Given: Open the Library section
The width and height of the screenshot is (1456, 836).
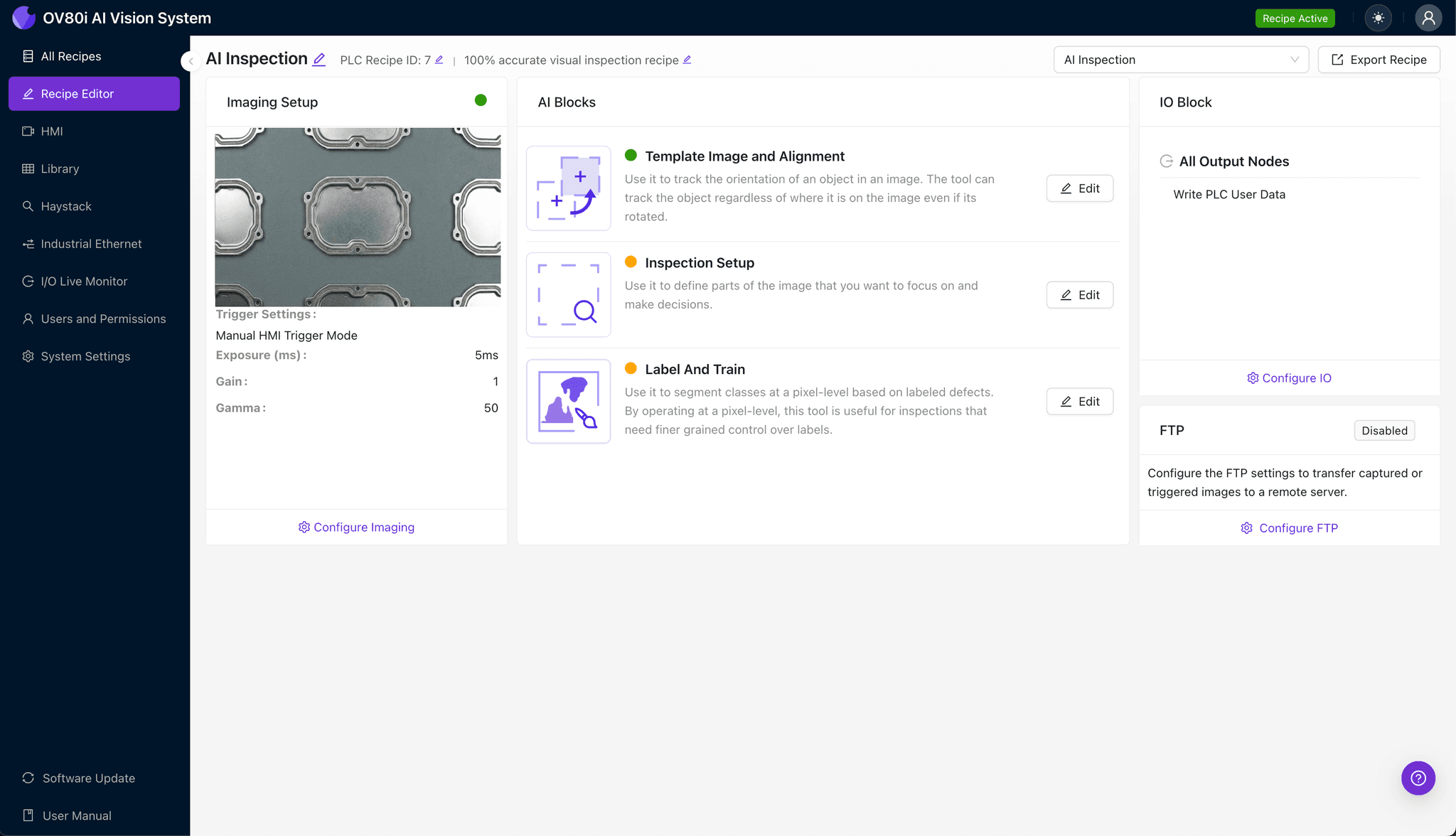Looking at the screenshot, I should pos(28,168).
